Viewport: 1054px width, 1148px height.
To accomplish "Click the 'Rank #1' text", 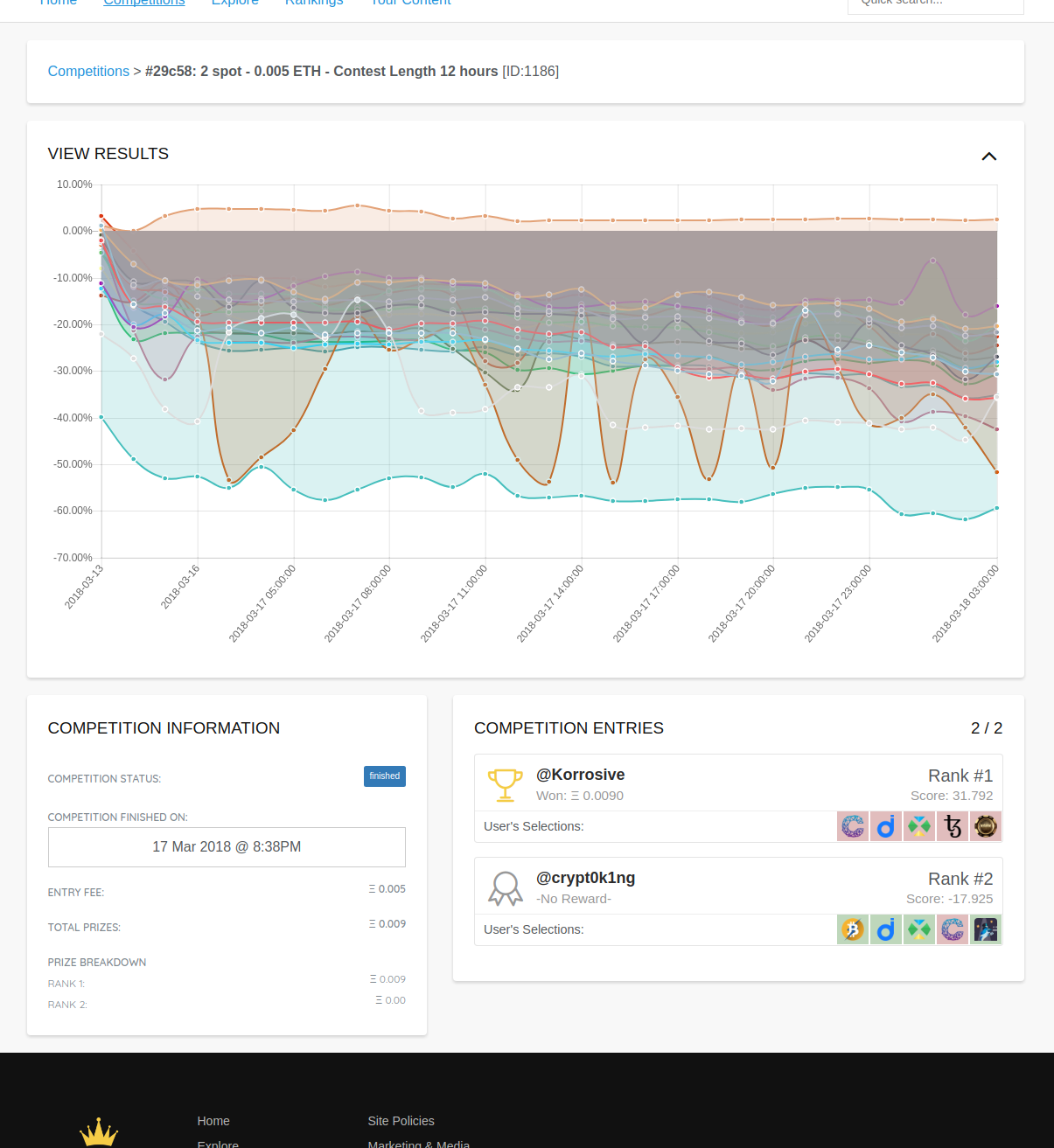I will 960,776.
